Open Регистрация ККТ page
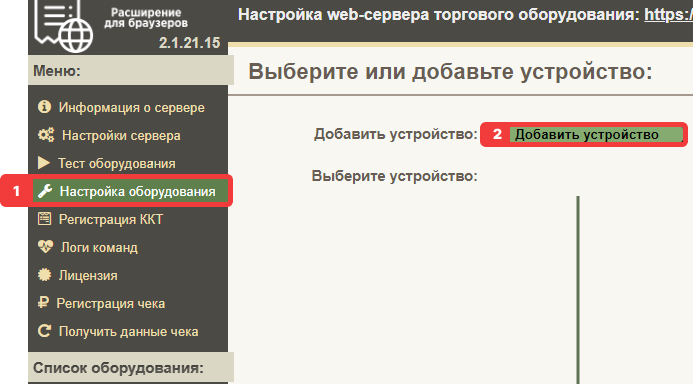 pos(110,219)
